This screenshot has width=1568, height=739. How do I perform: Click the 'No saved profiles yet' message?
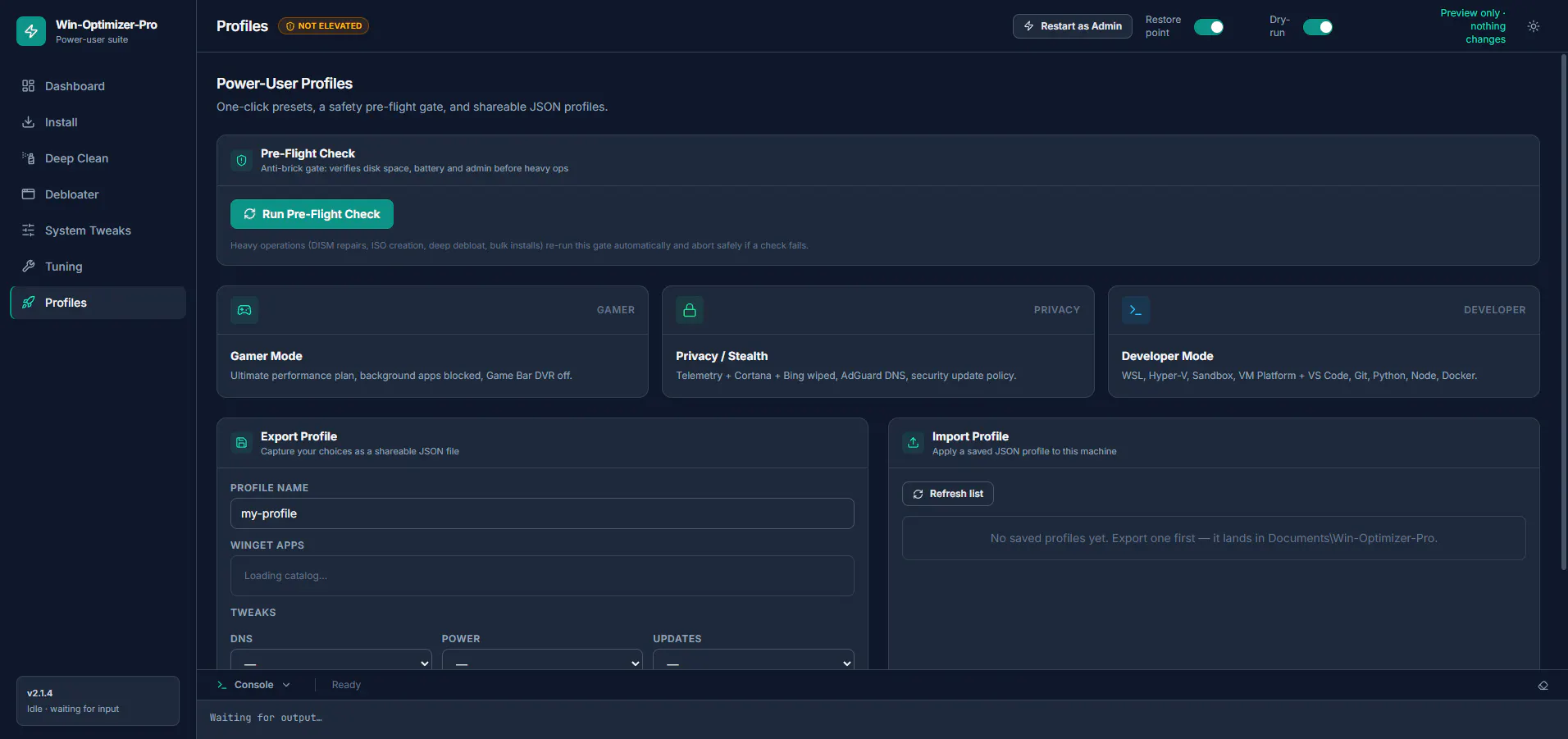click(x=1214, y=538)
